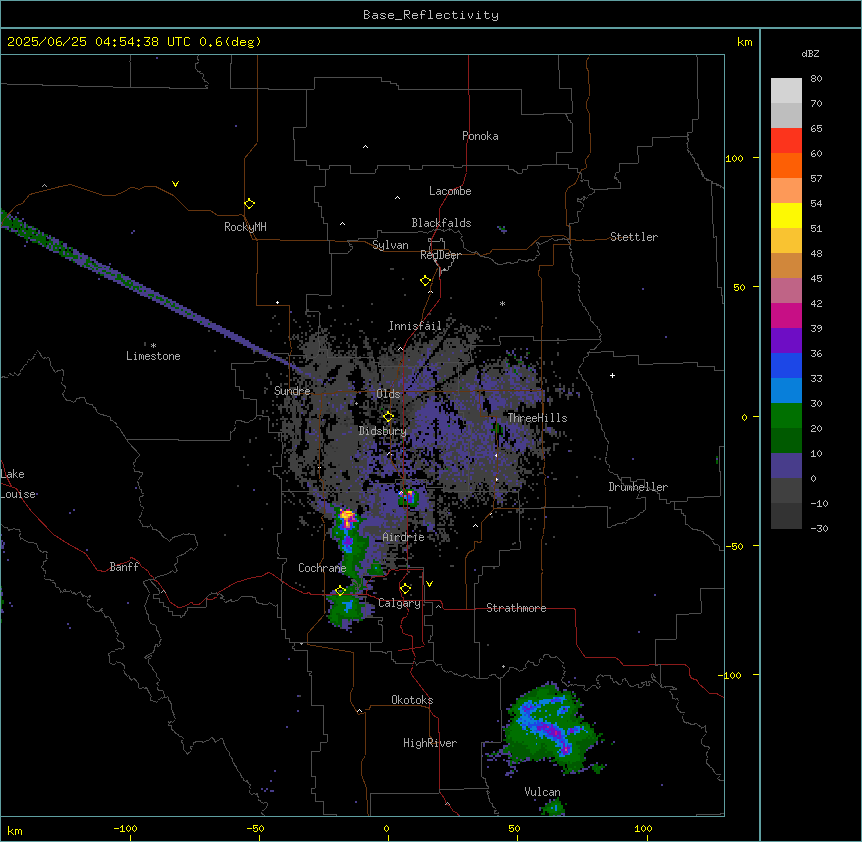
Task: Click the Banff label
Action: click(x=124, y=567)
